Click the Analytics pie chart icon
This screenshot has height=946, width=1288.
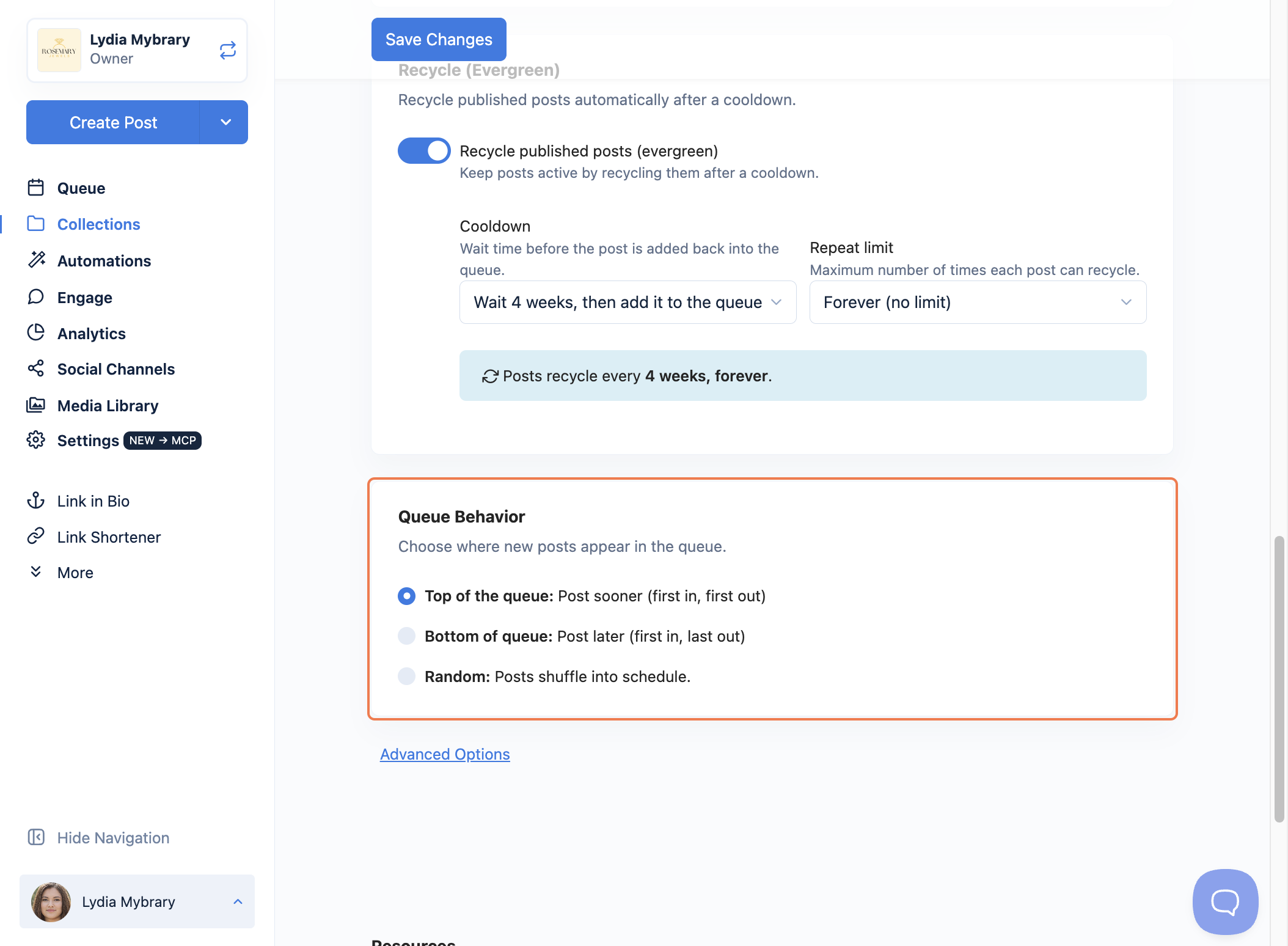click(36, 332)
